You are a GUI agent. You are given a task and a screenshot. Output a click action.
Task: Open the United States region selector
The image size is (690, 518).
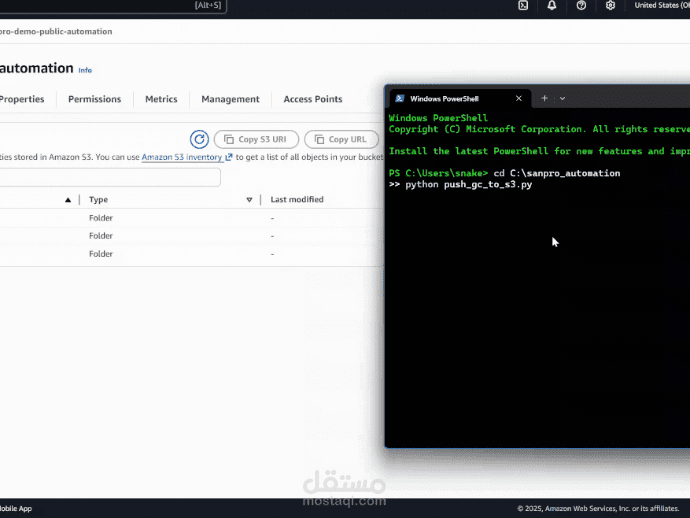pos(662,5)
